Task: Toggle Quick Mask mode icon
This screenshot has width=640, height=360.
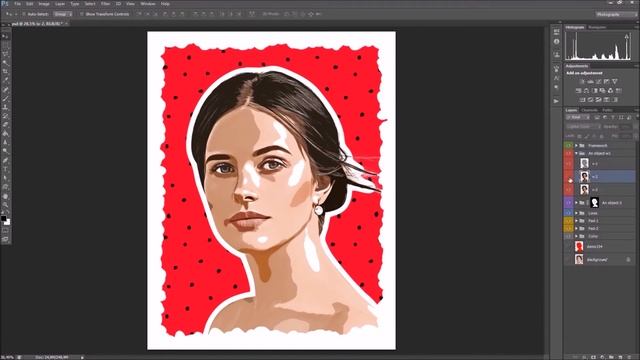Action: pos(5,231)
